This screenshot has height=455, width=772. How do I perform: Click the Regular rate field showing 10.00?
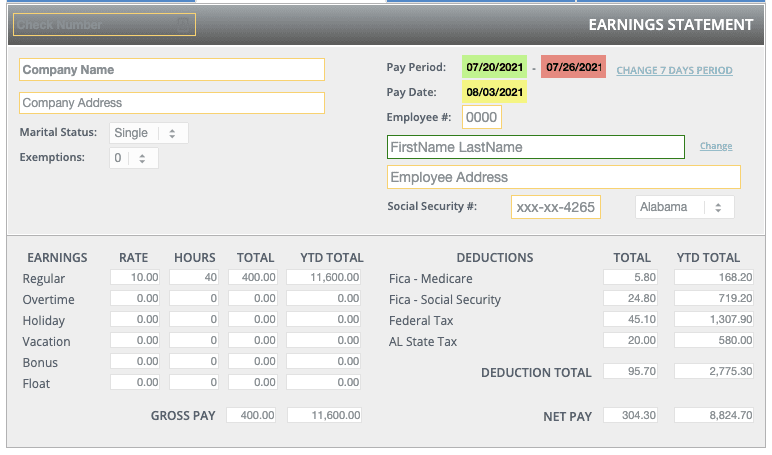[x=135, y=277]
